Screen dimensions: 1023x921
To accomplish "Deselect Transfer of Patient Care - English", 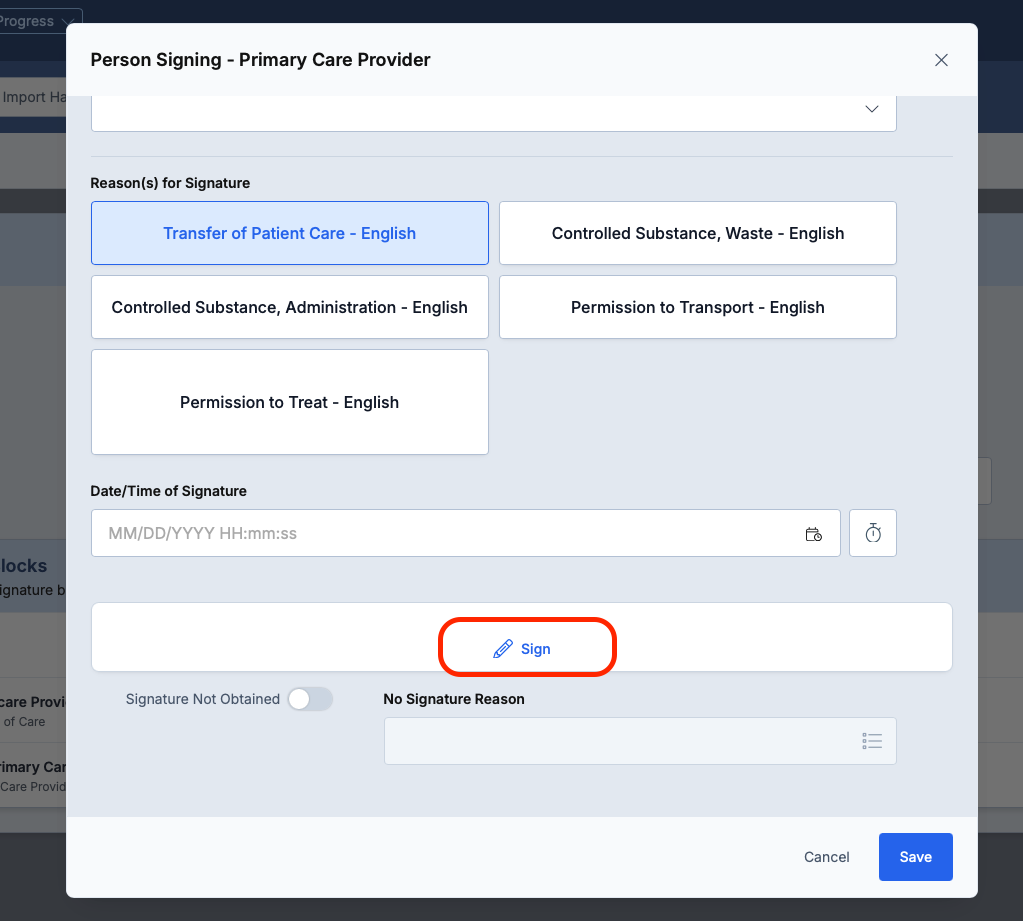I will coord(289,233).
